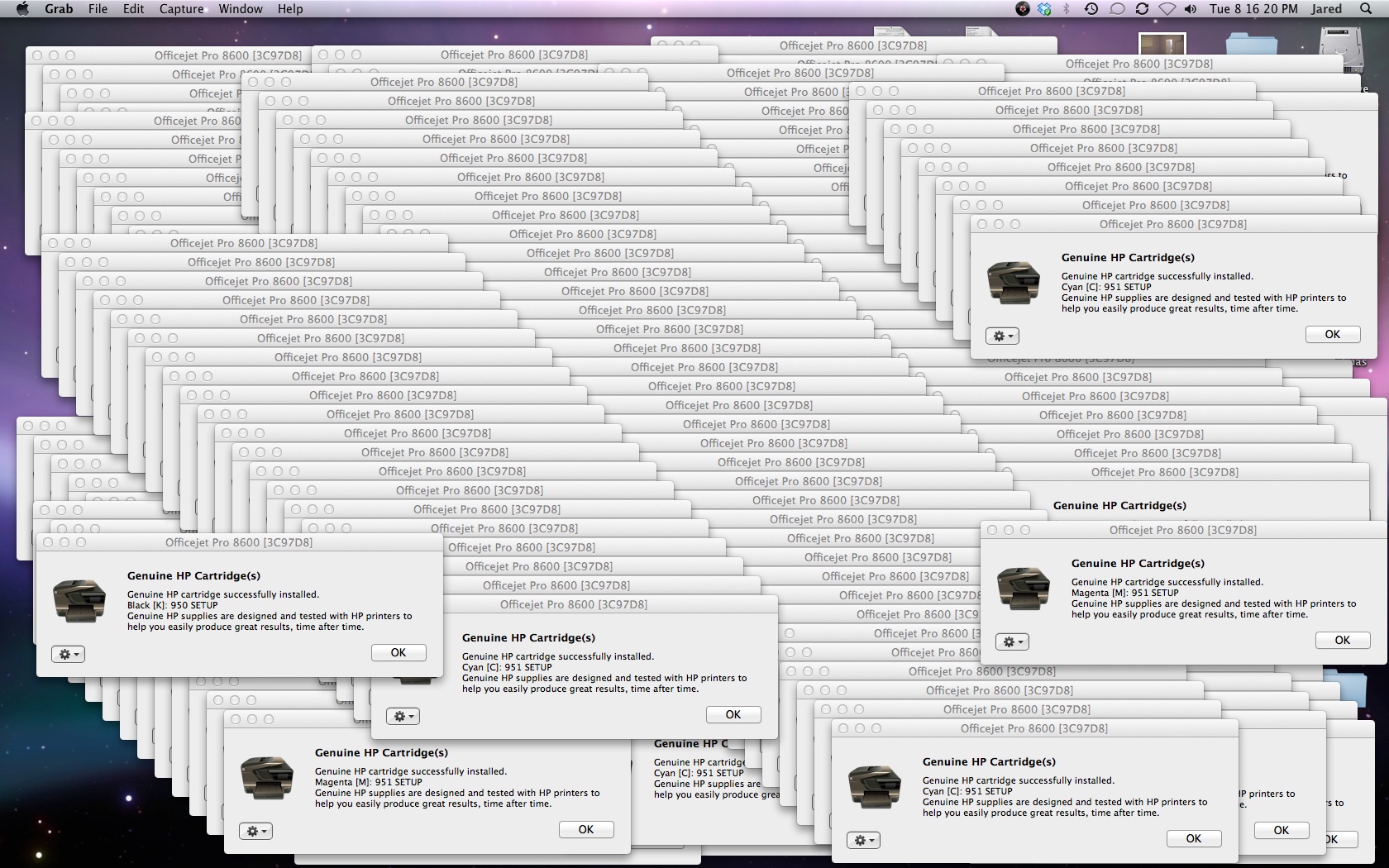The width and height of the screenshot is (1389, 868).
Task: Open the Apple menu
Action: [x=22, y=9]
